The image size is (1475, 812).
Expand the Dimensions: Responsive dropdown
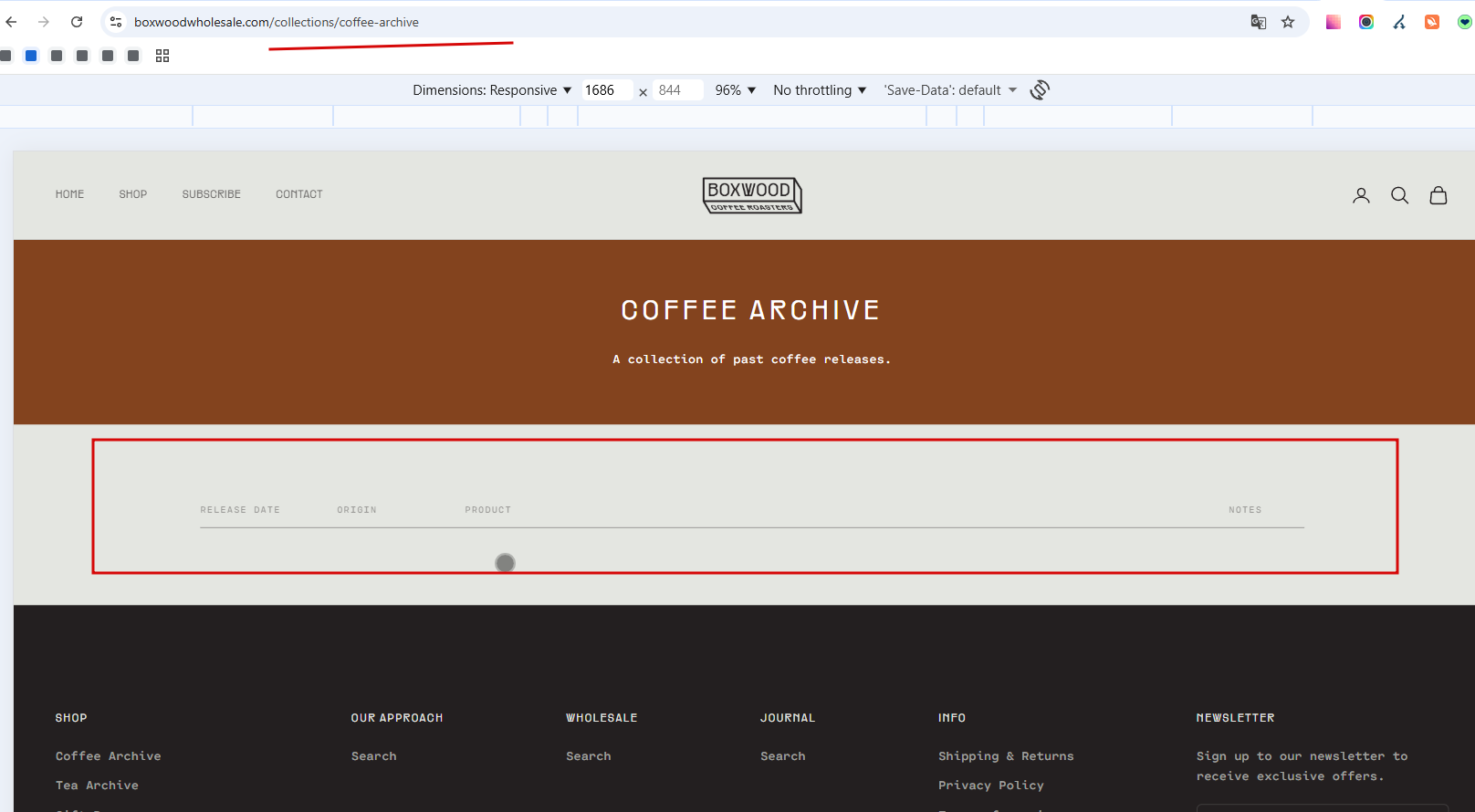[492, 90]
